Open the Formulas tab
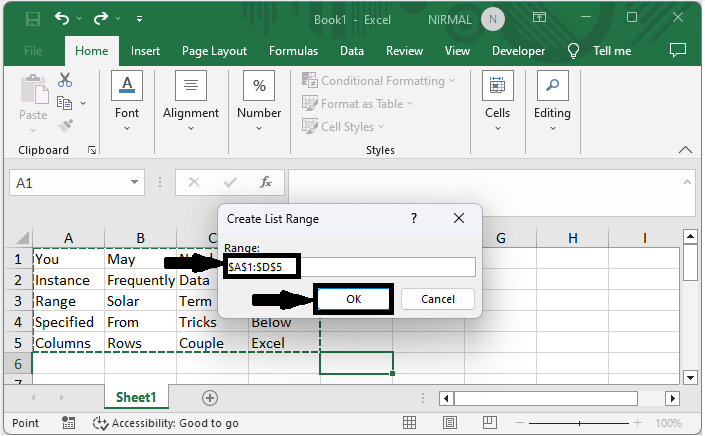The height and width of the screenshot is (436, 705). [x=293, y=51]
